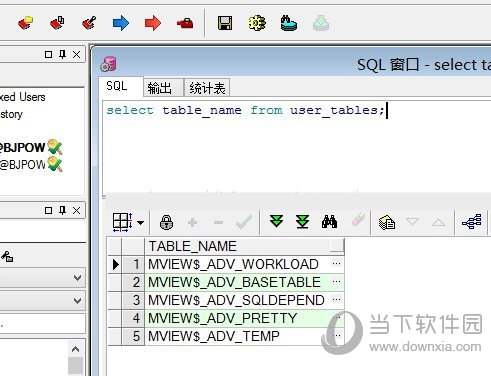The image size is (491, 376).
Task: Click the SQL window database icon
Action: (109, 64)
